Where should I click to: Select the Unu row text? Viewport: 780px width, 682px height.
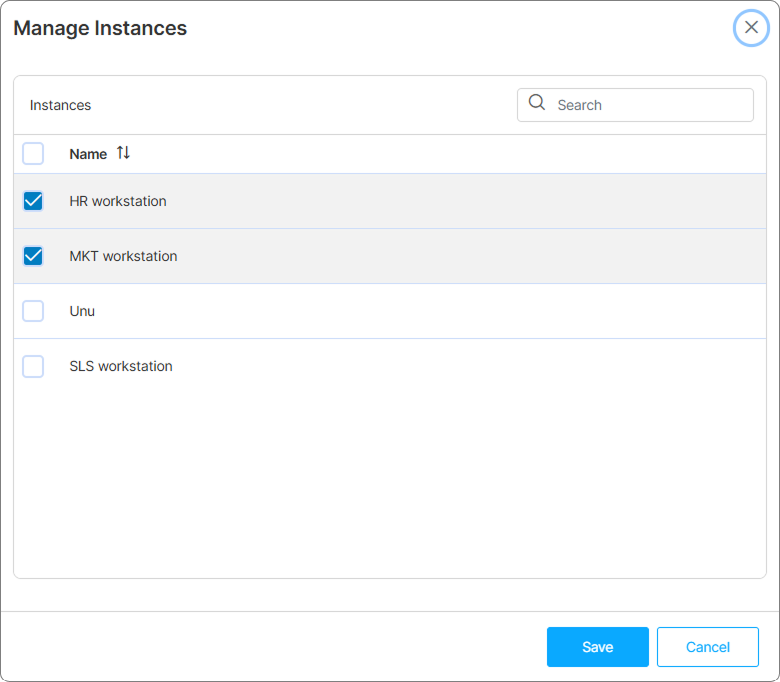(x=82, y=311)
